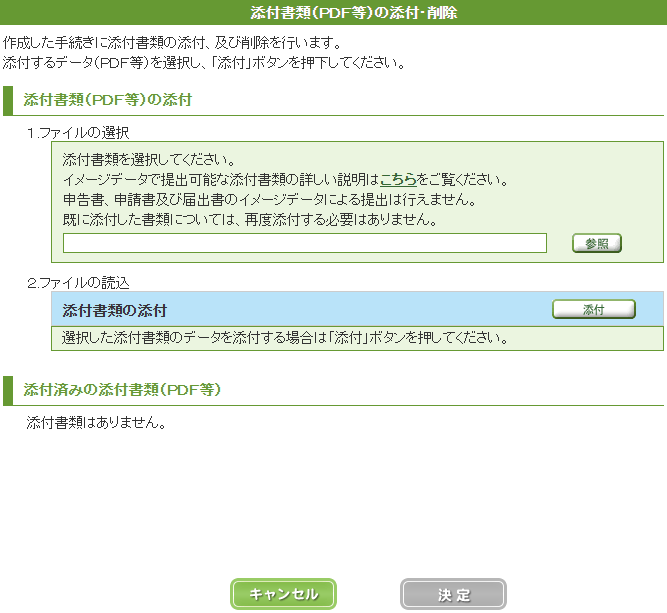Screen dimensions: 667x613
Task: Click the 添付書類の添付 blue header label
Action: pos(114,310)
